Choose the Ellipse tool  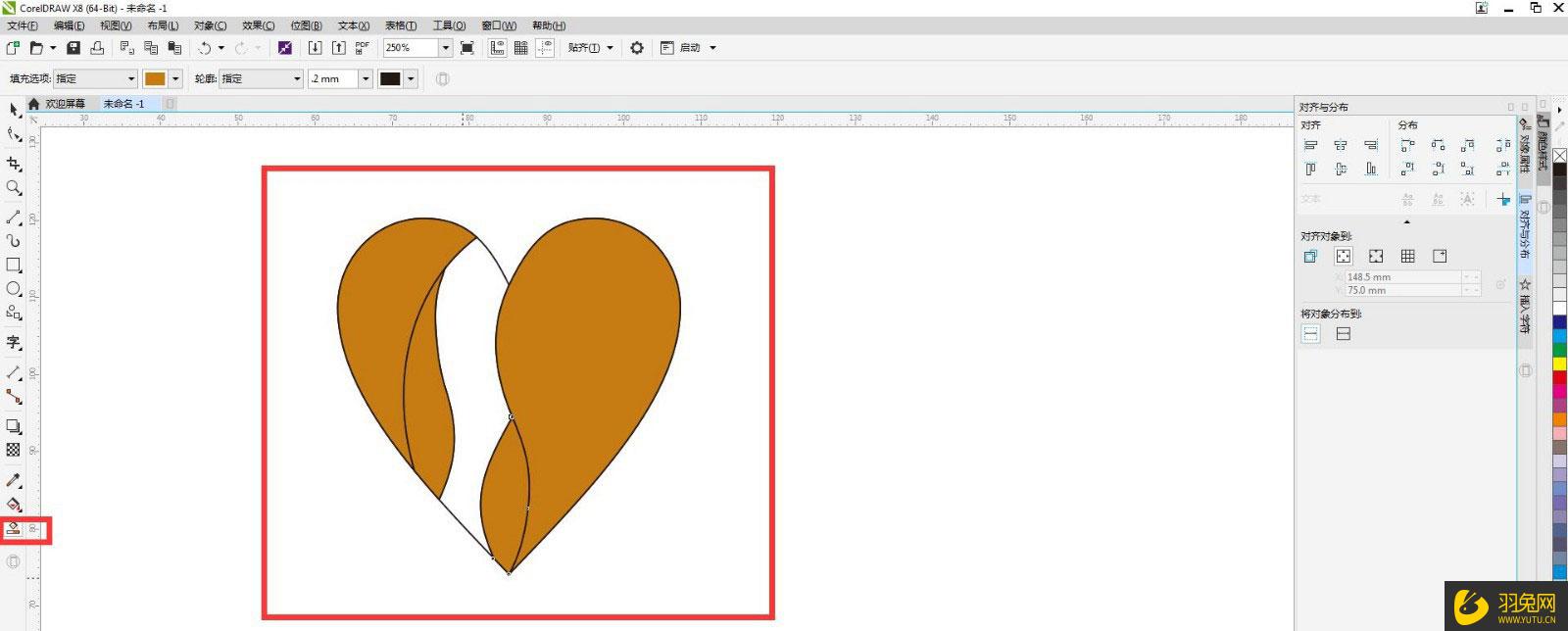coord(14,289)
